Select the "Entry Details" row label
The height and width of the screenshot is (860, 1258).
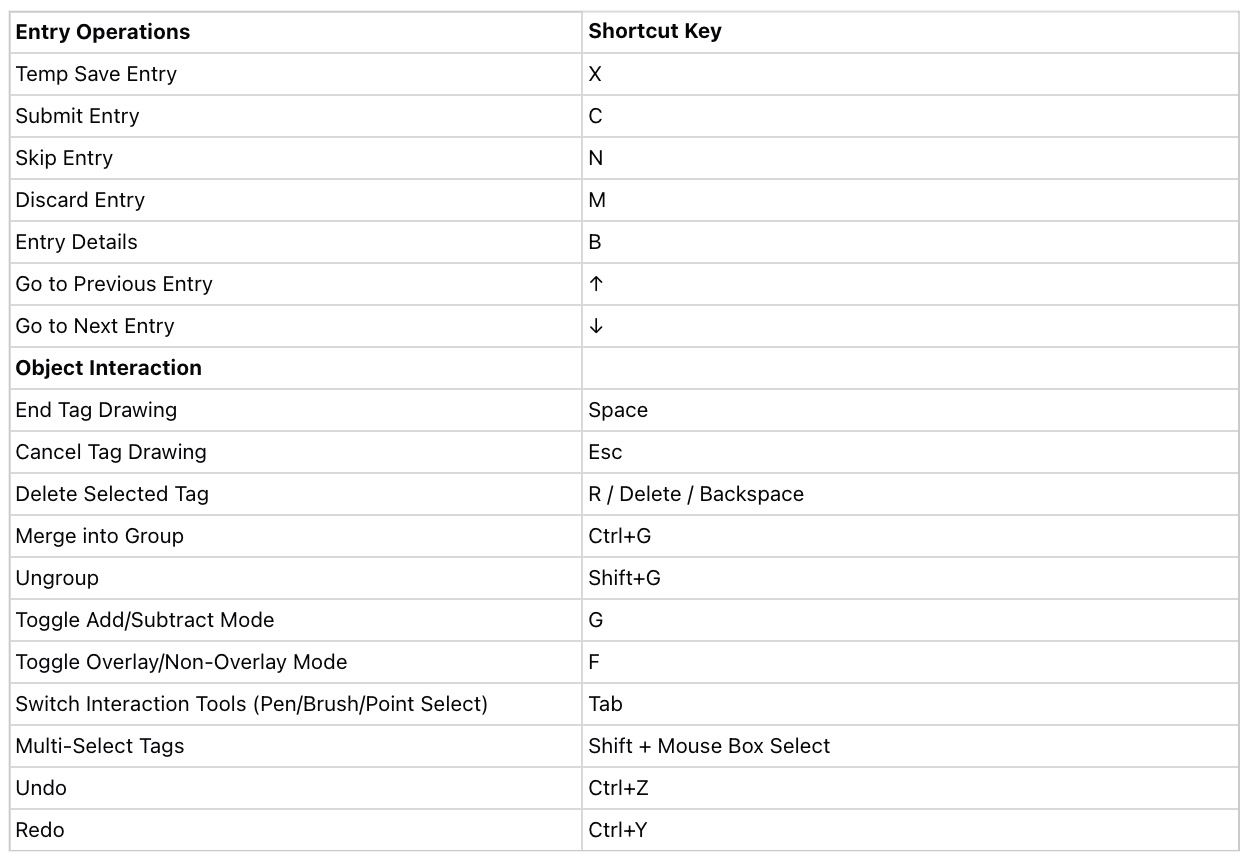pyautogui.click(x=76, y=242)
